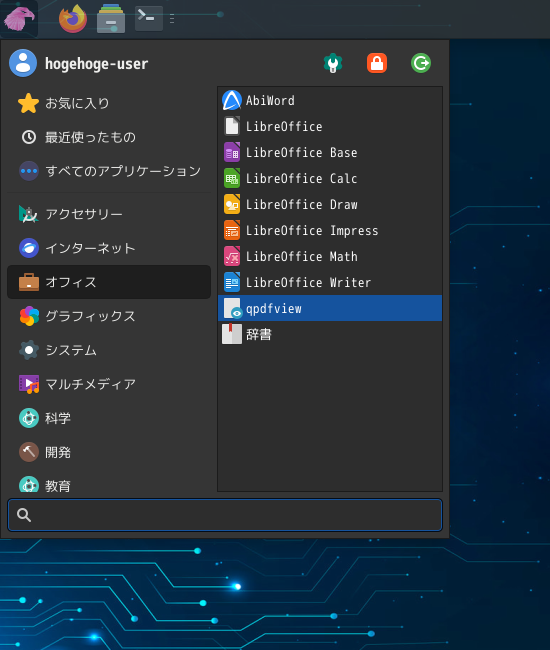
Task: Lock the screen with orange padlock
Action: coord(377,63)
